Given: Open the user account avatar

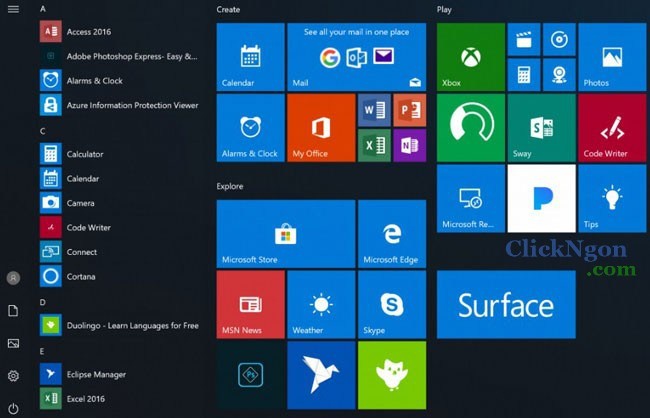Looking at the screenshot, I should tap(13, 278).
